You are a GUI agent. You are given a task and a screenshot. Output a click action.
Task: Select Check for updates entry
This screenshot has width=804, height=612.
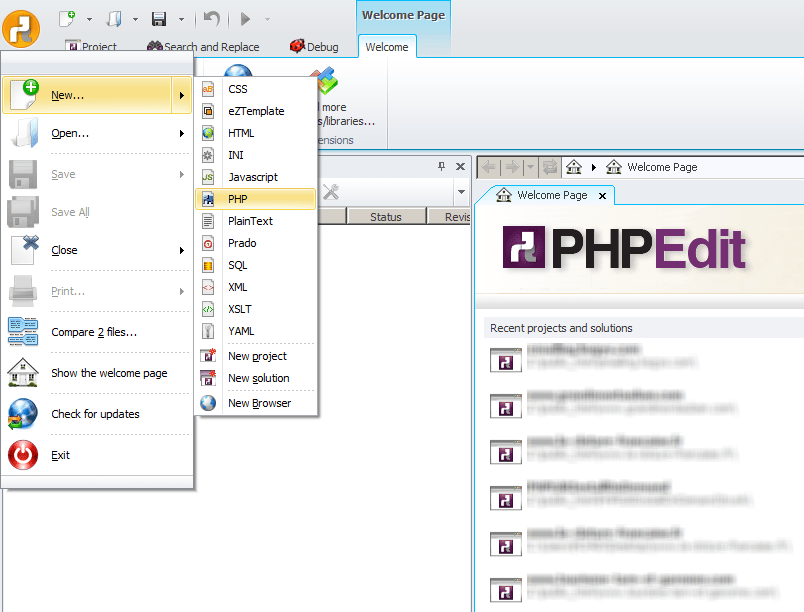click(96, 414)
